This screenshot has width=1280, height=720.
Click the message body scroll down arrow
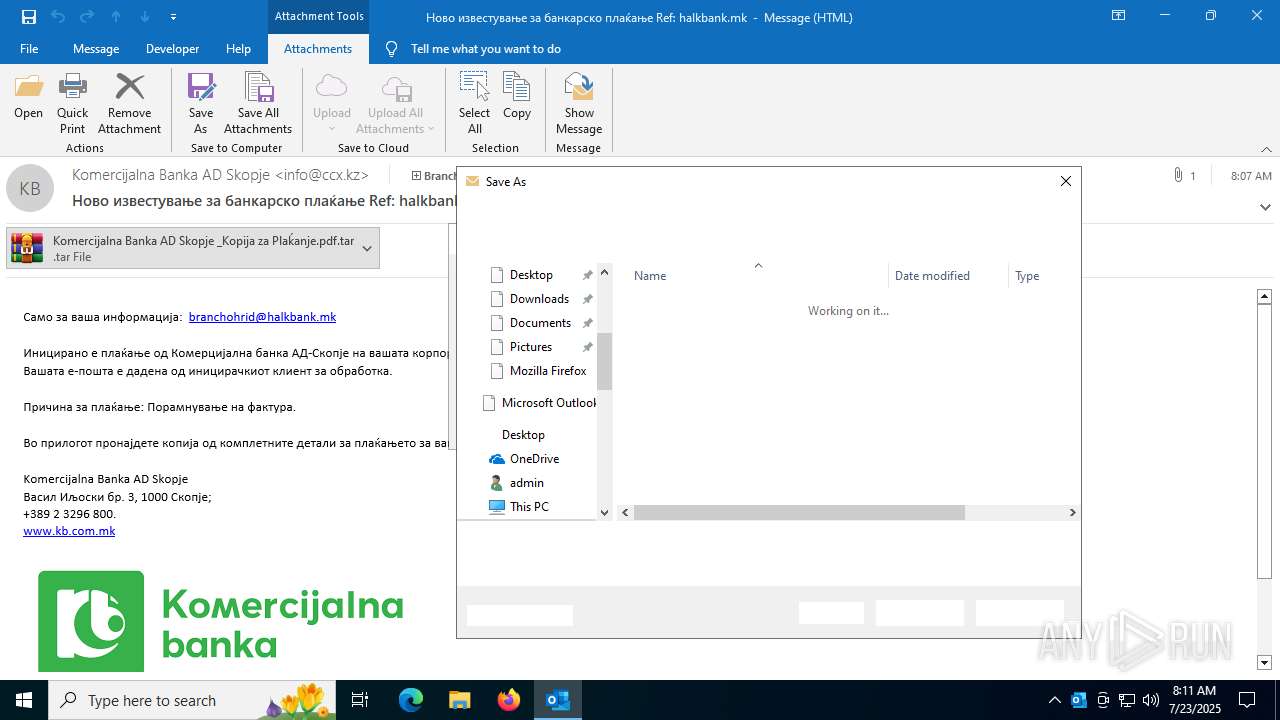coord(1264,662)
